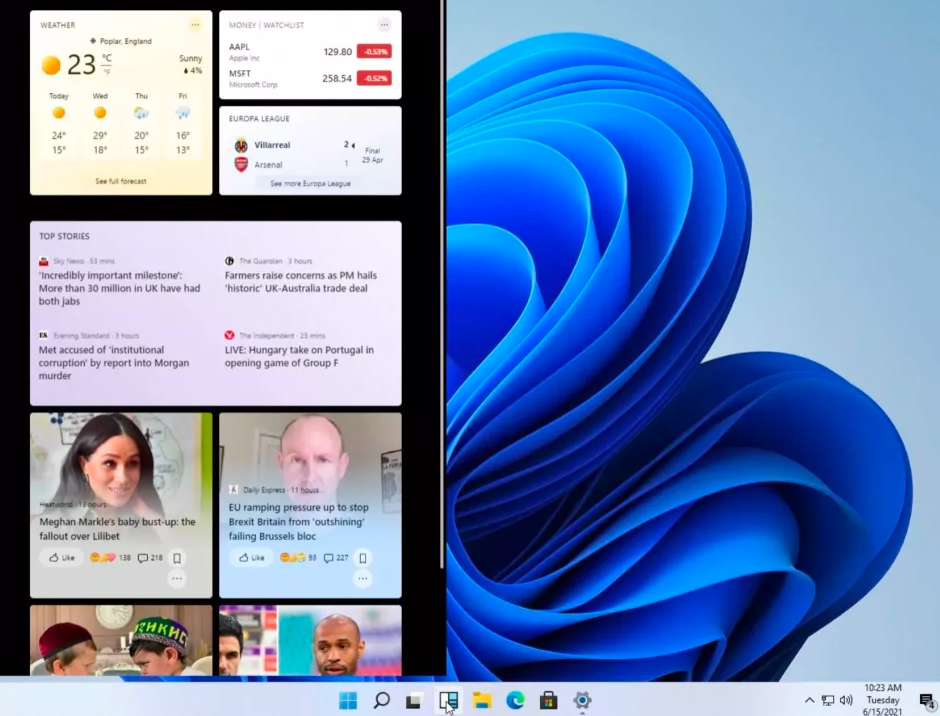Open comments on Meghan Markle story
This screenshot has height=716, width=940.
[x=150, y=558]
